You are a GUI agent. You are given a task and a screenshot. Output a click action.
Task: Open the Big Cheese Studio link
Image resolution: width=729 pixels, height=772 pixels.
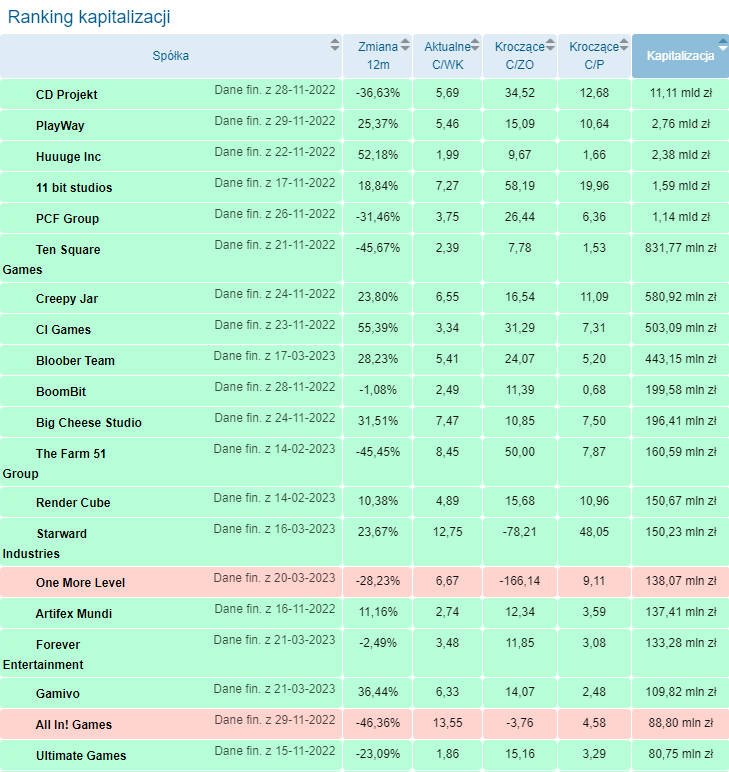click(89, 423)
